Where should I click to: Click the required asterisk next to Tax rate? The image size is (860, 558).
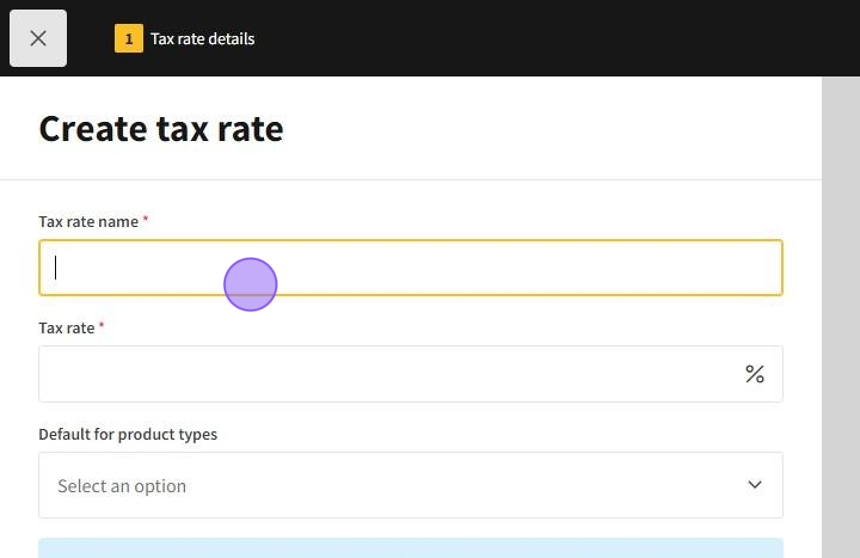pyautogui.click(x=101, y=326)
